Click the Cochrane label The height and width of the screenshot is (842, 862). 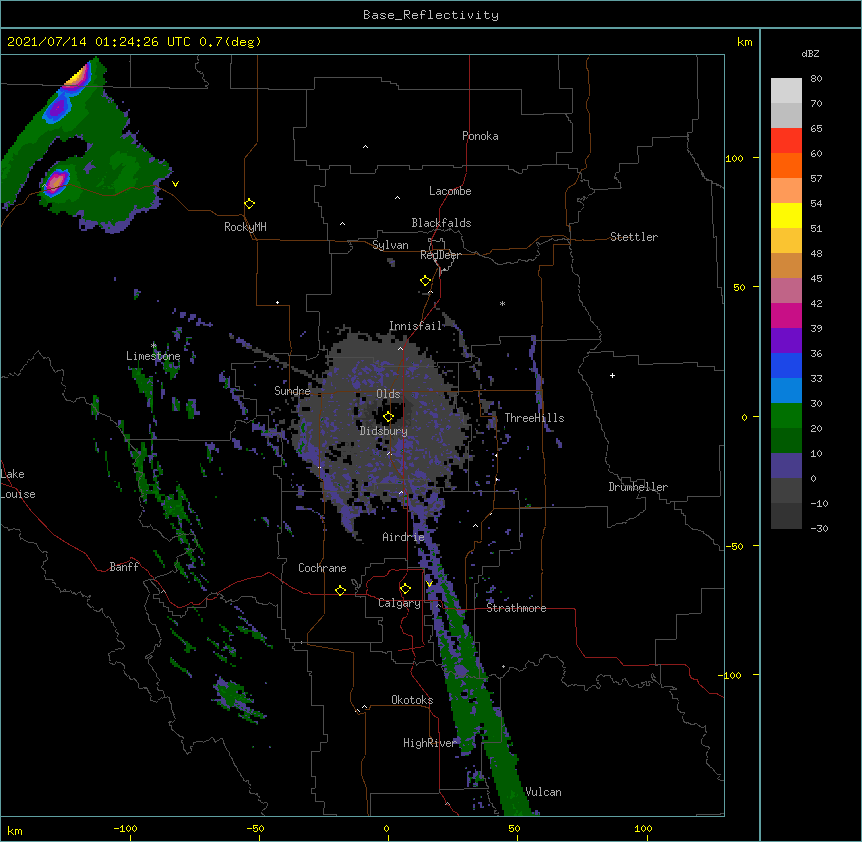pos(322,568)
